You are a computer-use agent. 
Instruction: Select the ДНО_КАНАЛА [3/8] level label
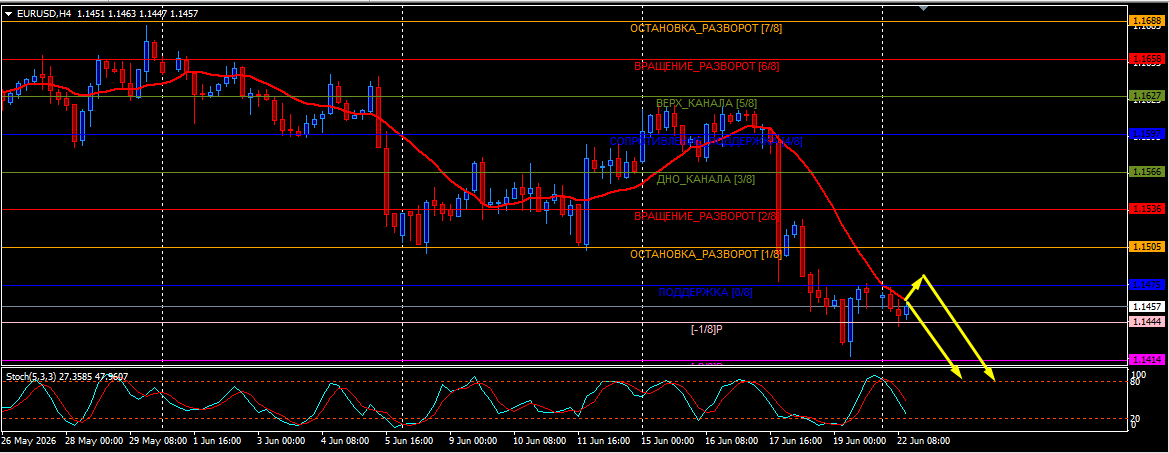(706, 180)
